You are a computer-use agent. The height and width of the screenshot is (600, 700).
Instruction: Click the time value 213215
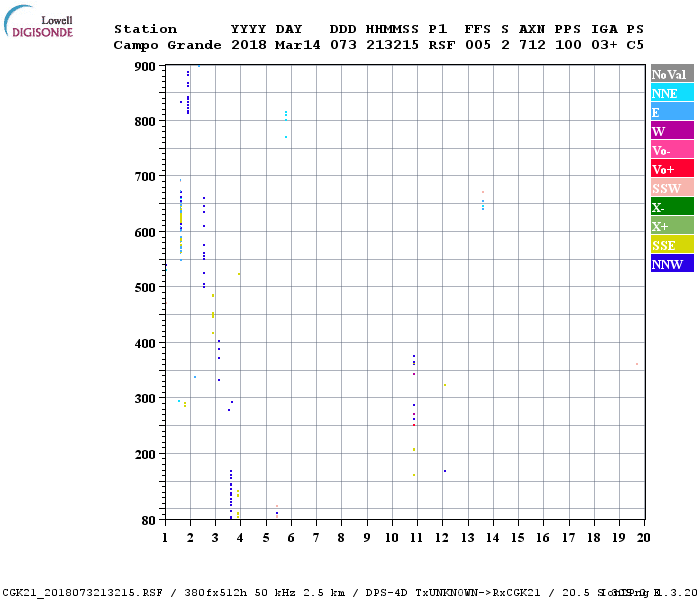(x=392, y=45)
